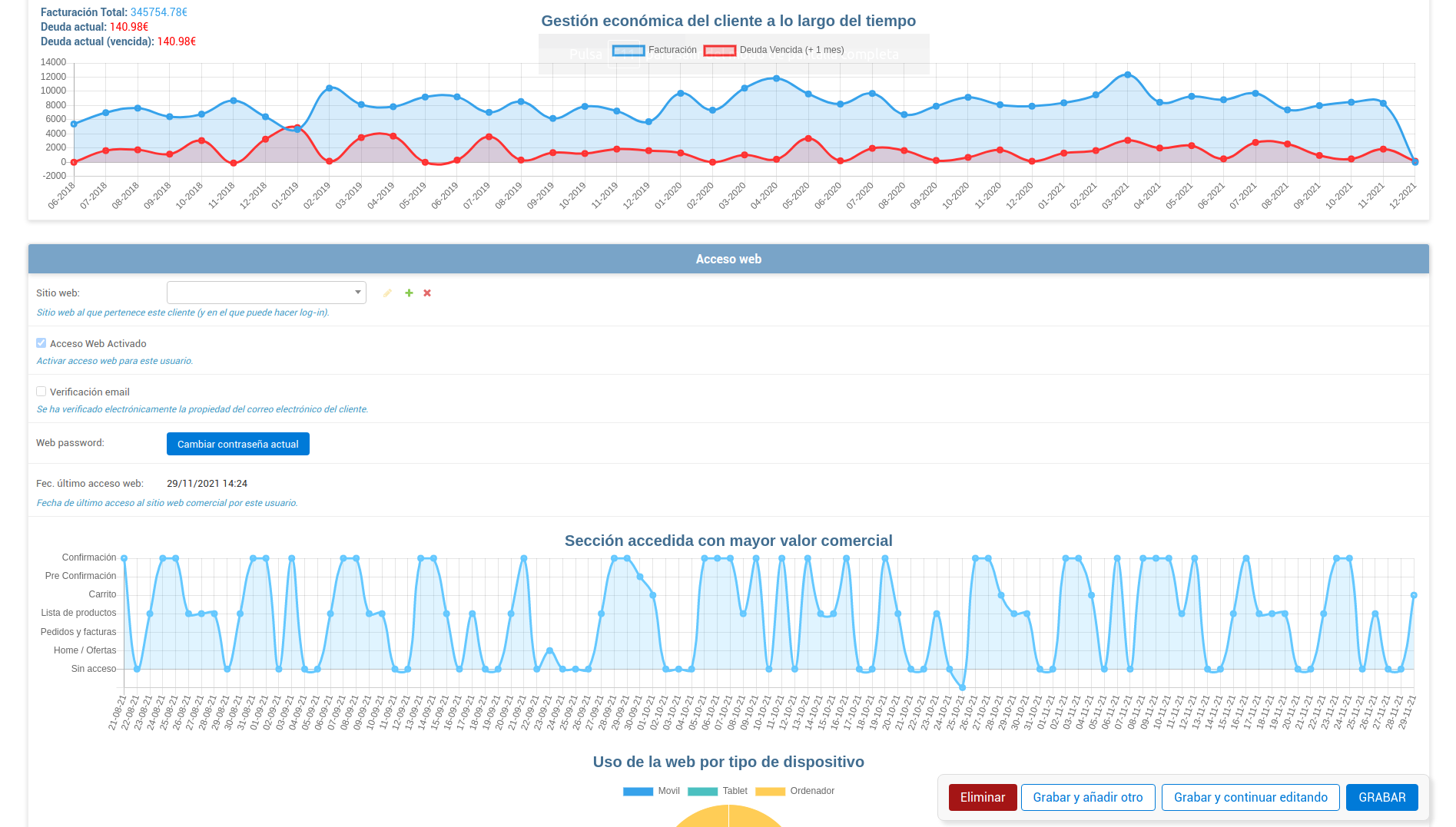Click the Facturación point at 06-2018

coord(74,124)
